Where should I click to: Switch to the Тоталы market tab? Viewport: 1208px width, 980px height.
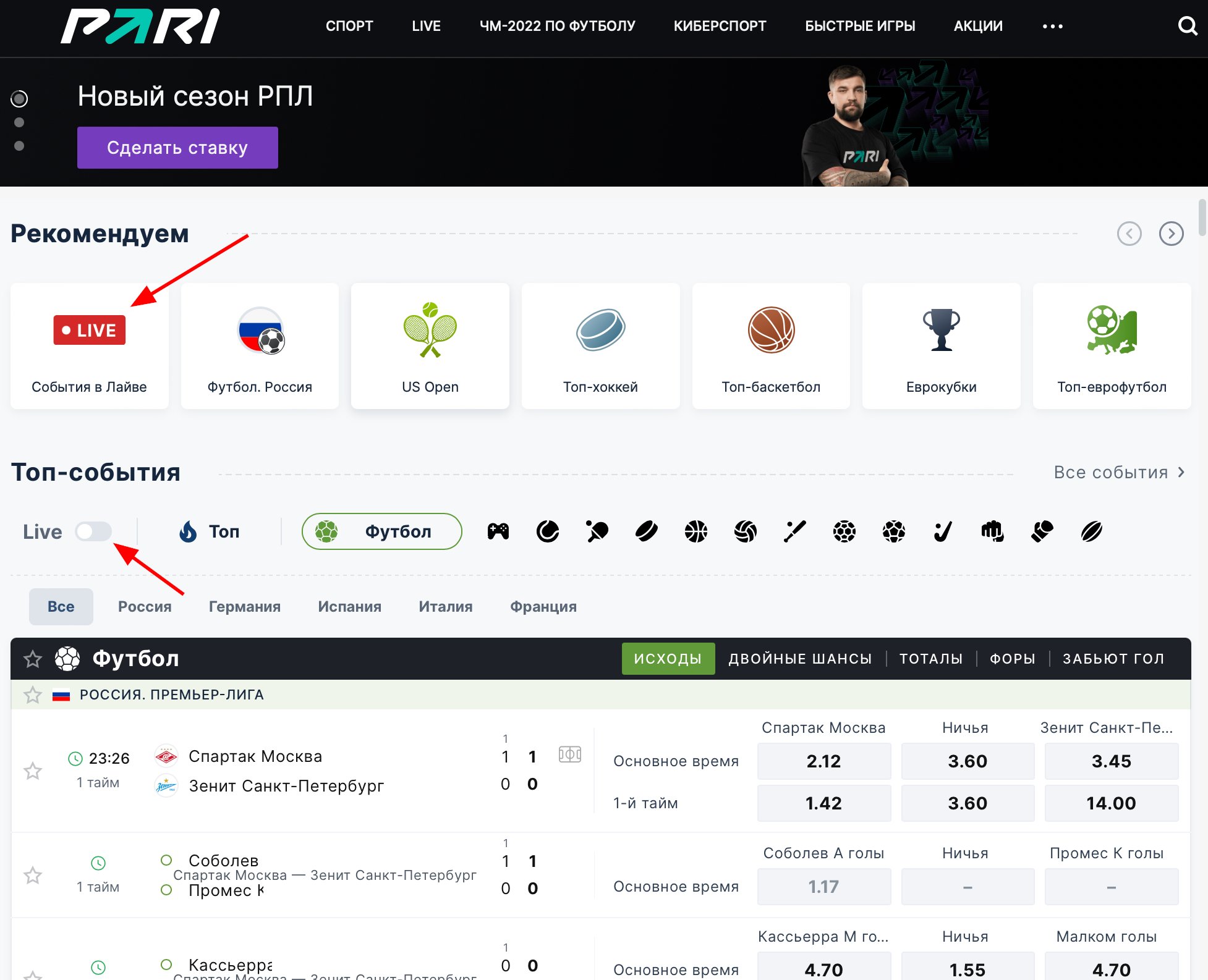(930, 659)
